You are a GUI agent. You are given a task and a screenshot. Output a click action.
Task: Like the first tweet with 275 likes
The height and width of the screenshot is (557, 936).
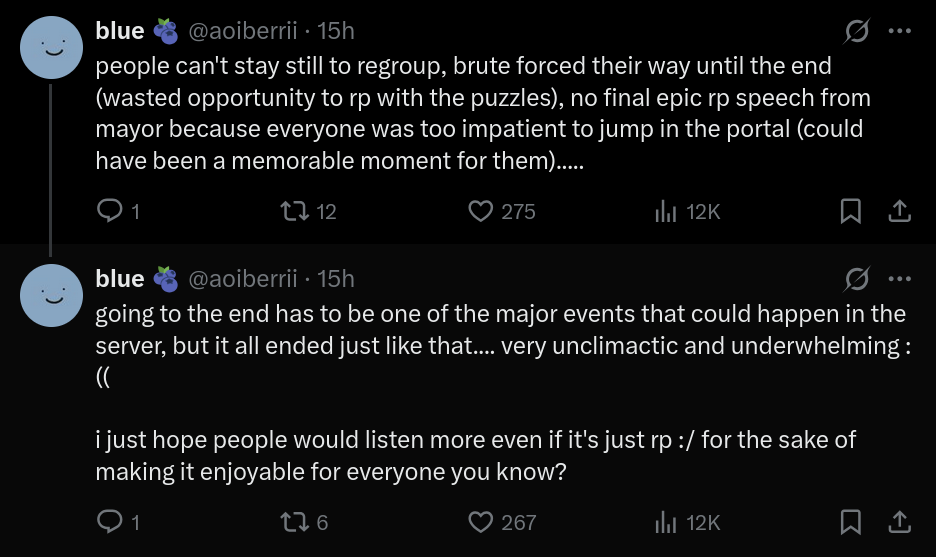[482, 211]
